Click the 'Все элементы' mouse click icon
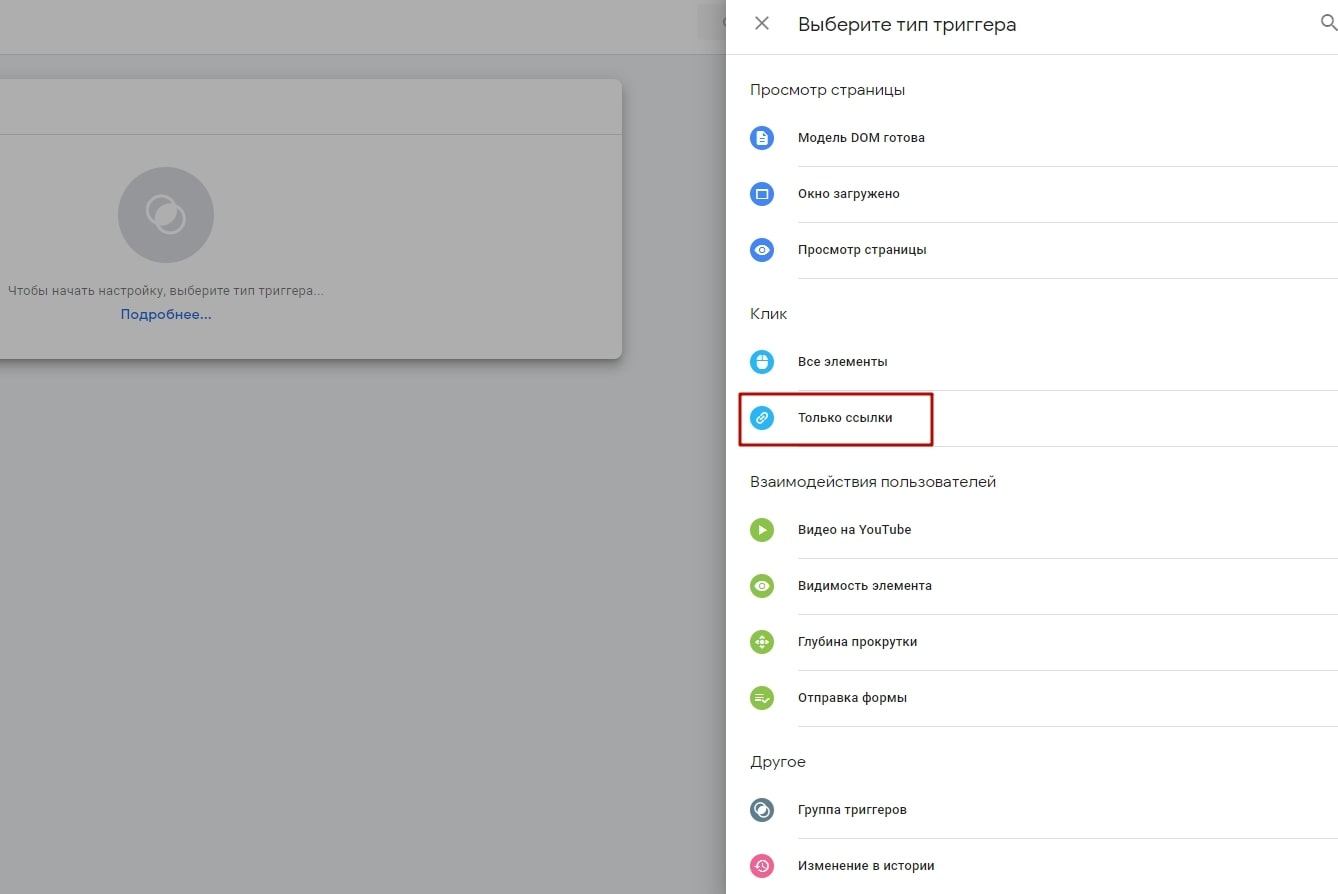1338x894 pixels. click(762, 362)
